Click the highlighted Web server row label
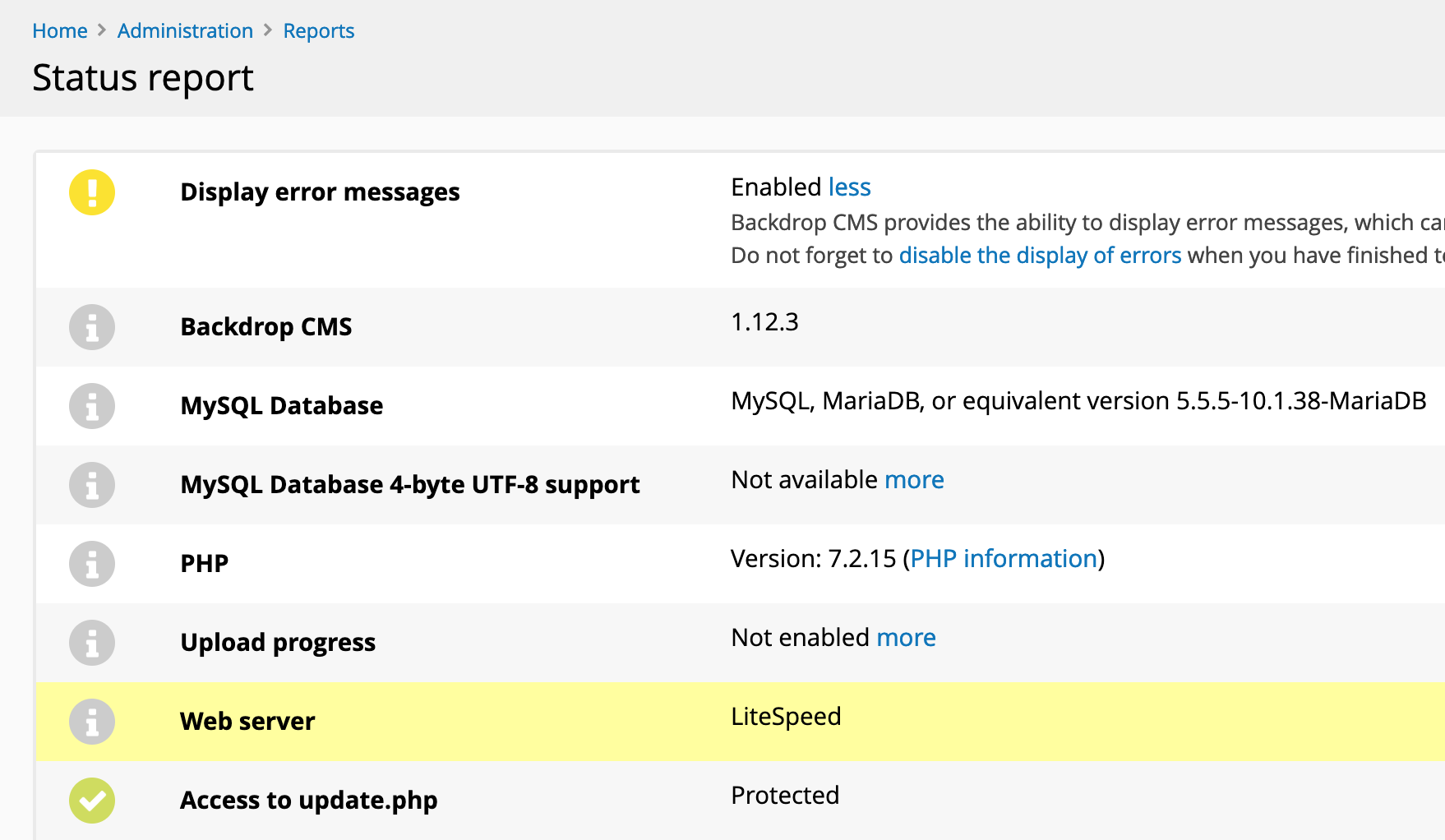1445x840 pixels. pyautogui.click(x=247, y=722)
